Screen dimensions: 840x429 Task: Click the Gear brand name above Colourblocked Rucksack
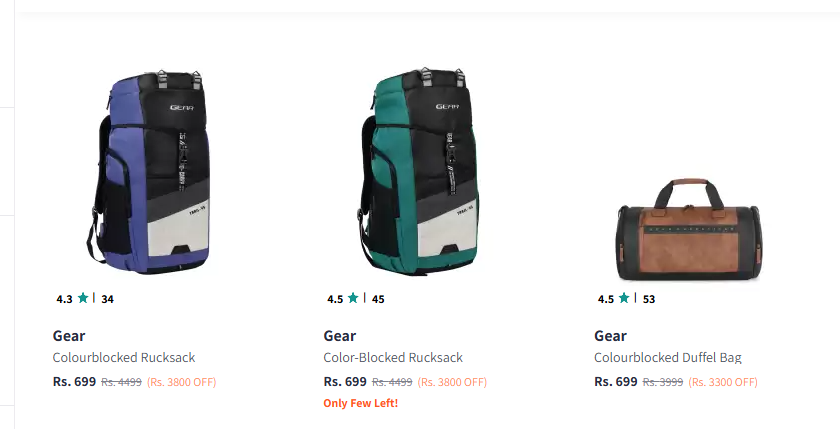[x=69, y=336]
